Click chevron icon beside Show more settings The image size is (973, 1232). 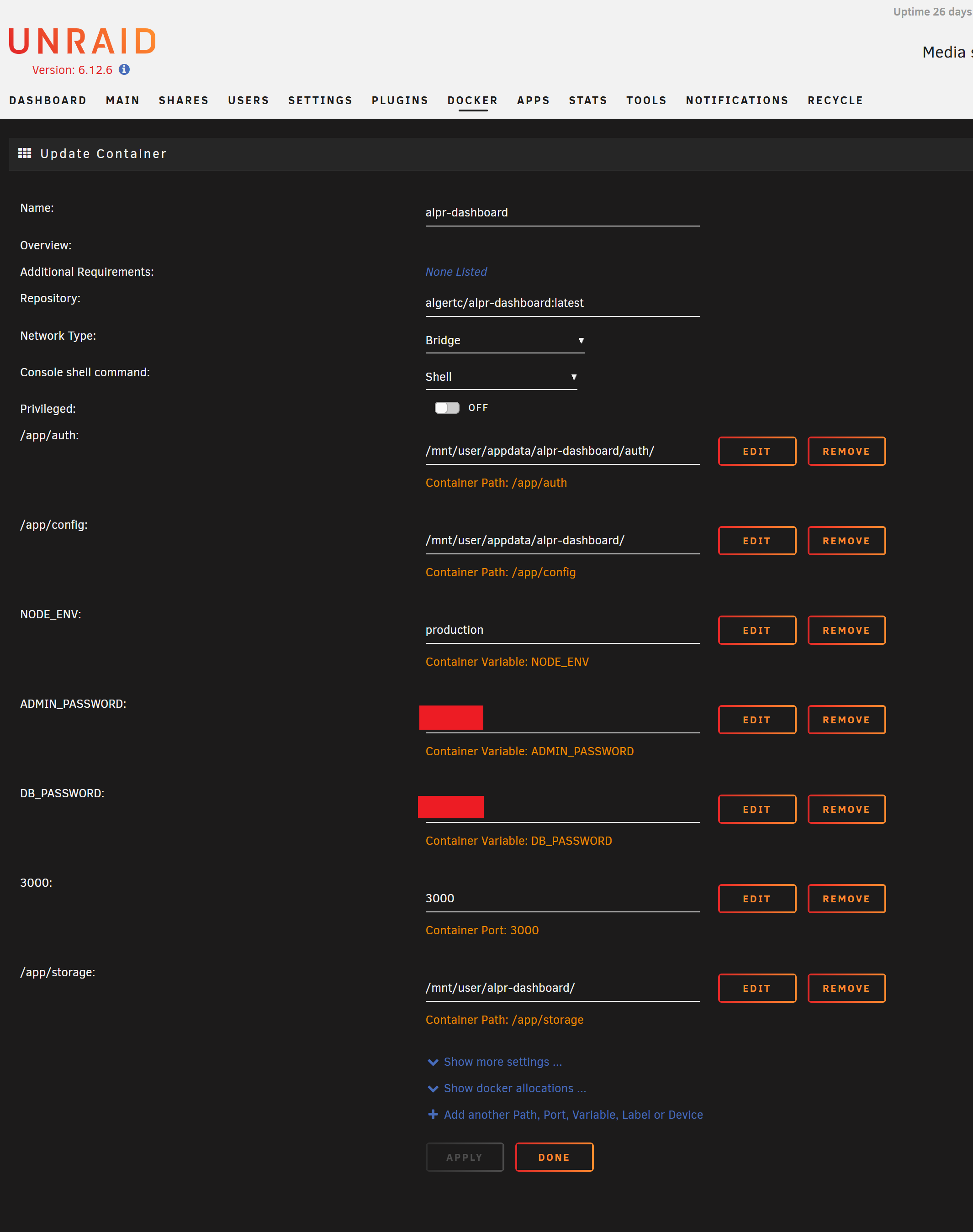[x=433, y=1062]
